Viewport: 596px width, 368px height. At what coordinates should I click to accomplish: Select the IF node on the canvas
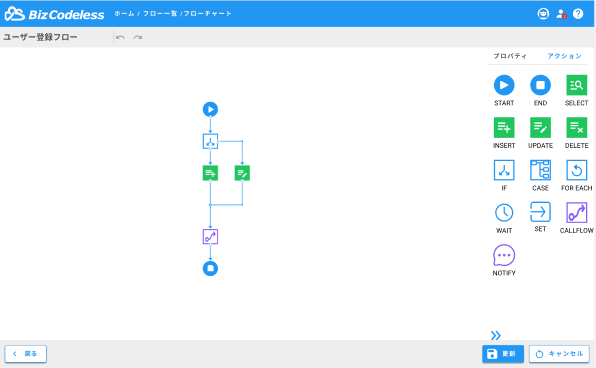pos(210,141)
